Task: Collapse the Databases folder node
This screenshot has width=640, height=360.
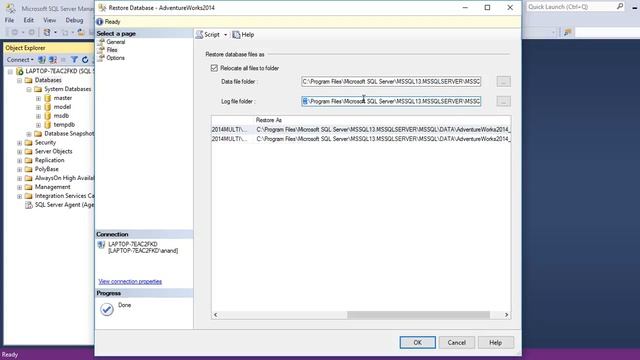Action: pos(19,80)
